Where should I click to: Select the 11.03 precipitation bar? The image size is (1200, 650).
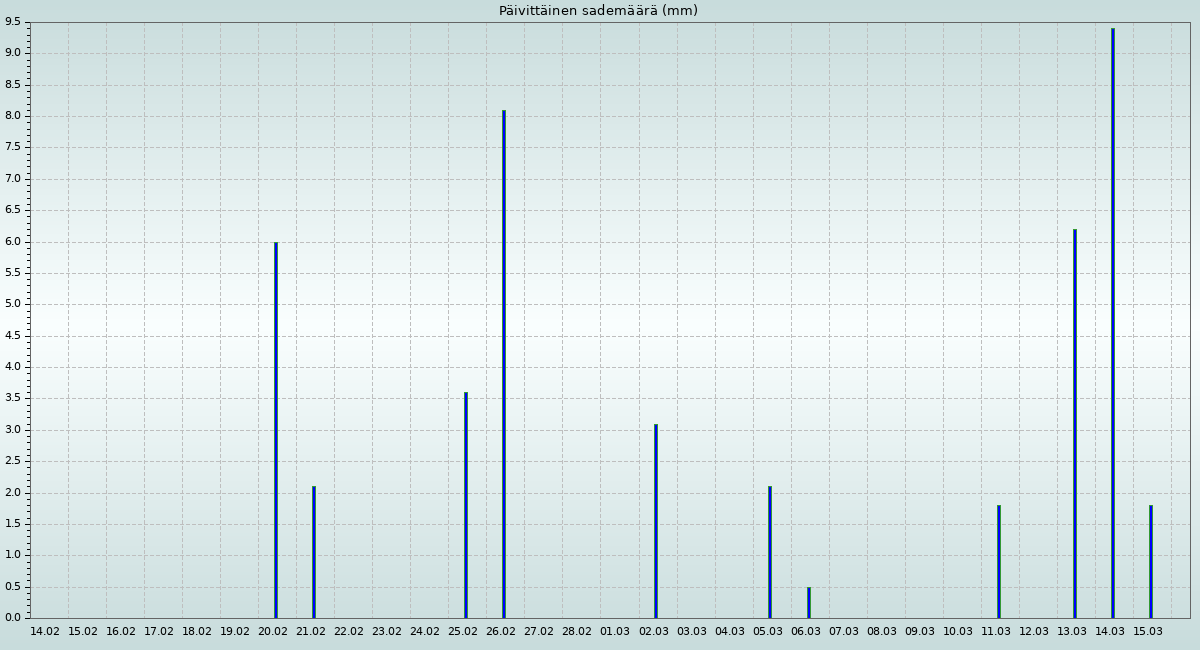tap(998, 562)
